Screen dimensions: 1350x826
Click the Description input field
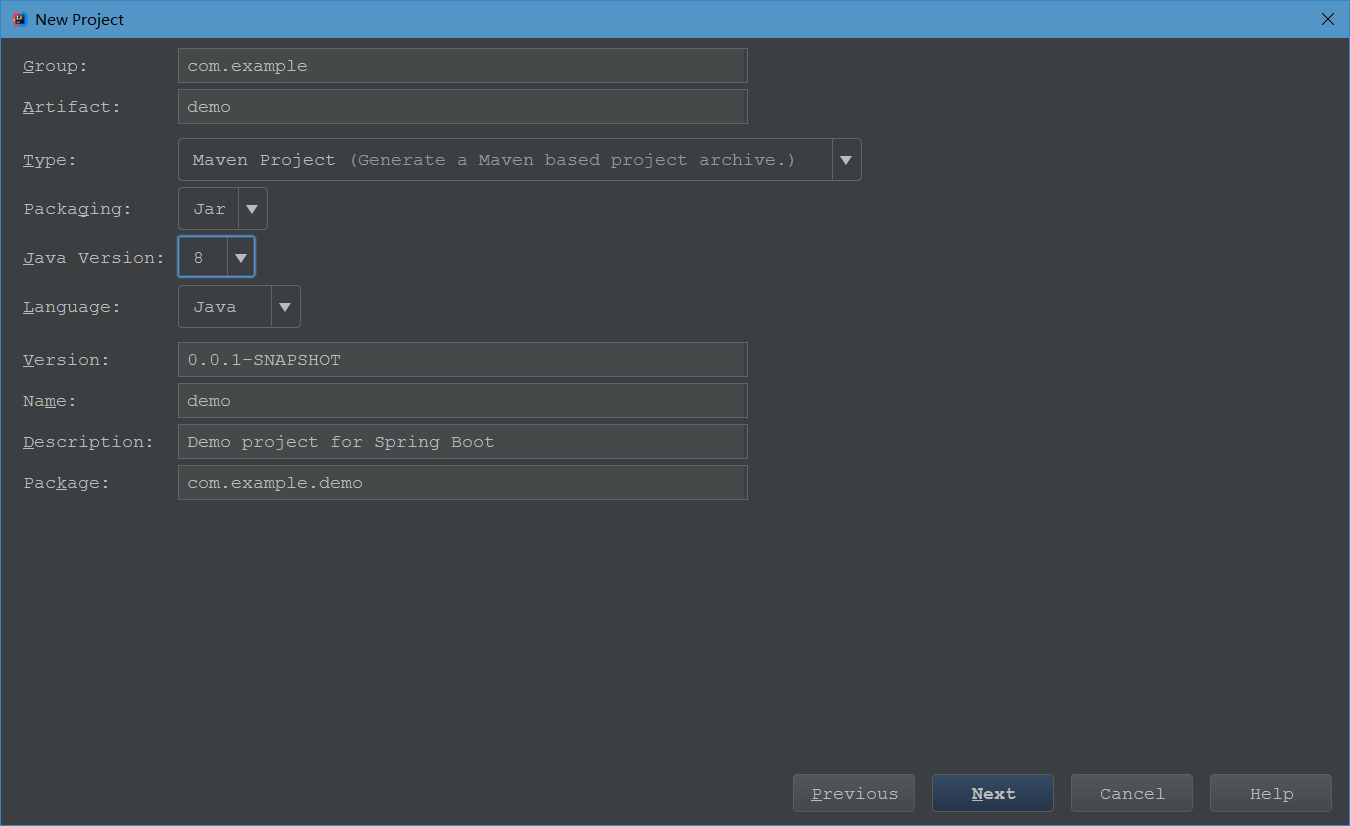(462, 442)
